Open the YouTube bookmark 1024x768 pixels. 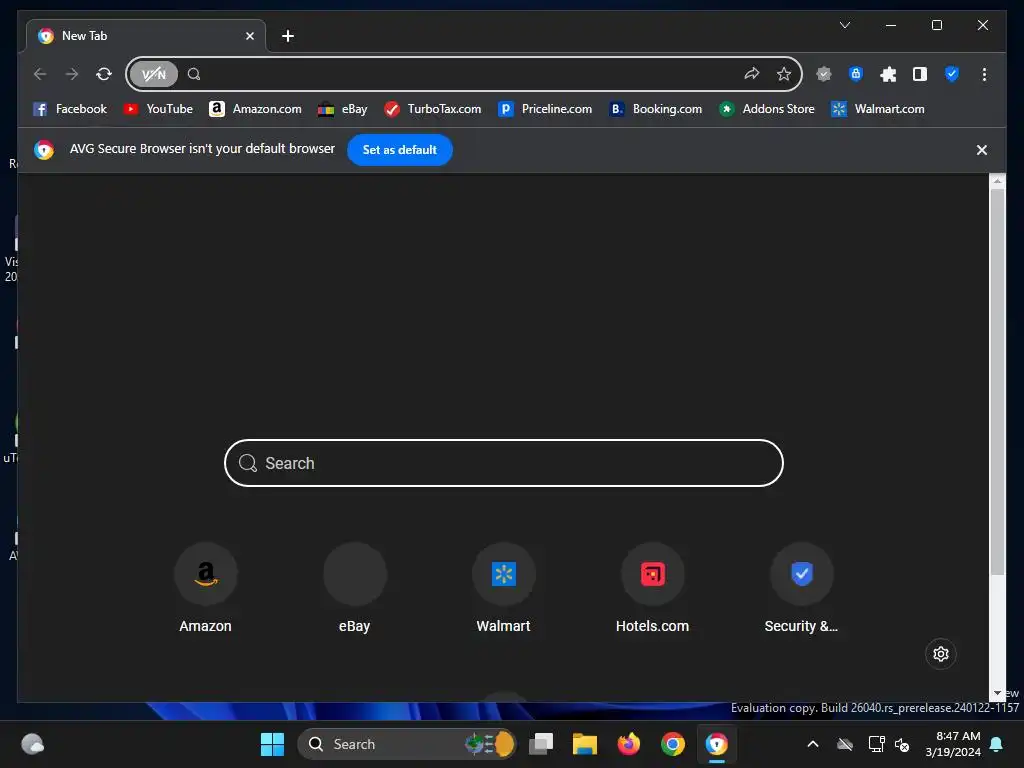159,109
